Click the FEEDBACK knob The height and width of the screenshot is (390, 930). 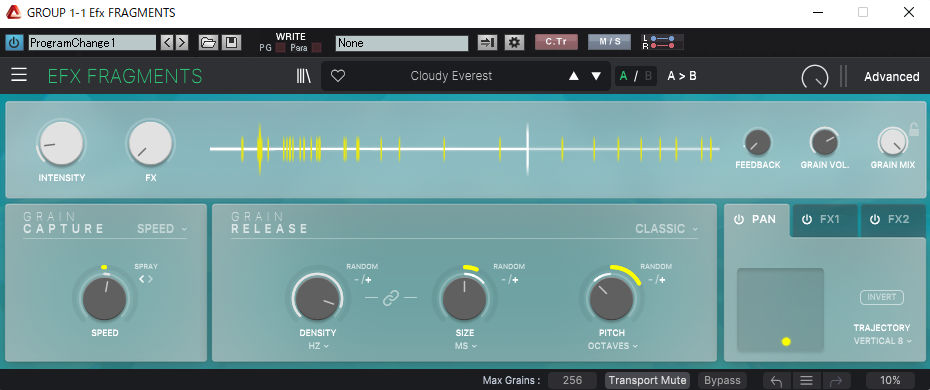(757, 143)
